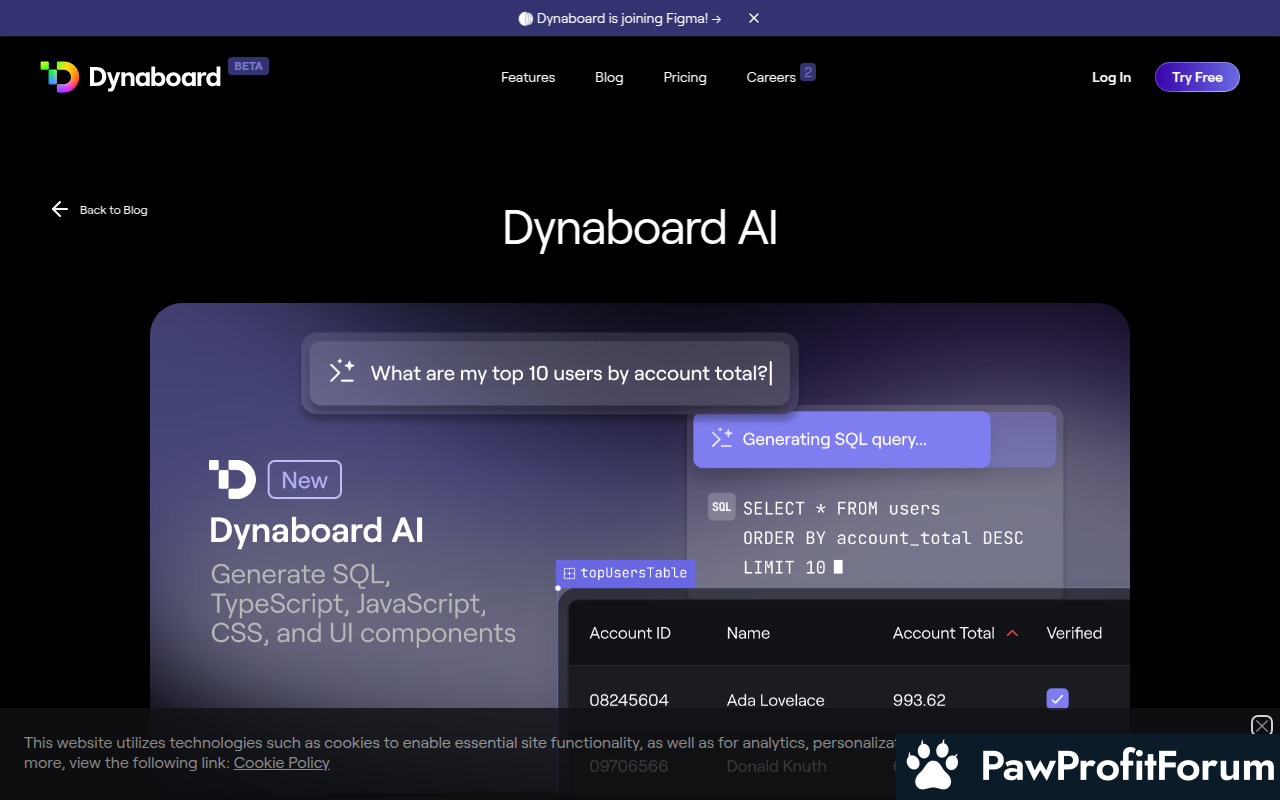Click the SELECT * FROM users code line
1280x800 pixels.
coord(842,508)
